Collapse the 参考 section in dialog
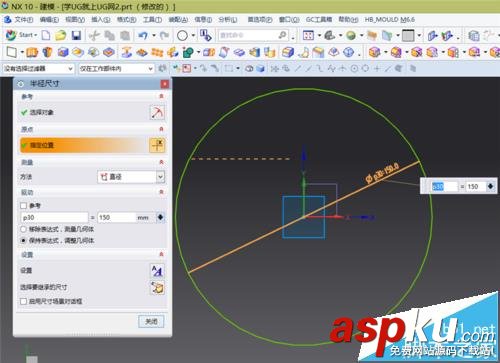This screenshot has width=500, height=363. tap(161, 96)
